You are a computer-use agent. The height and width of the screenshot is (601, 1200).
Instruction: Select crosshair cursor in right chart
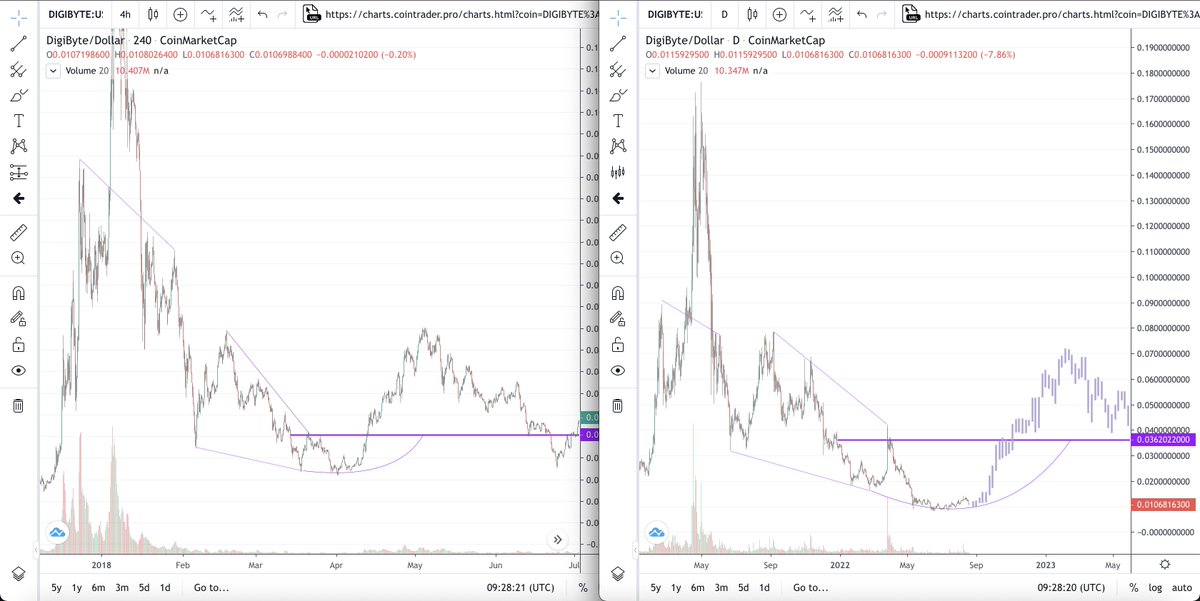click(x=618, y=15)
